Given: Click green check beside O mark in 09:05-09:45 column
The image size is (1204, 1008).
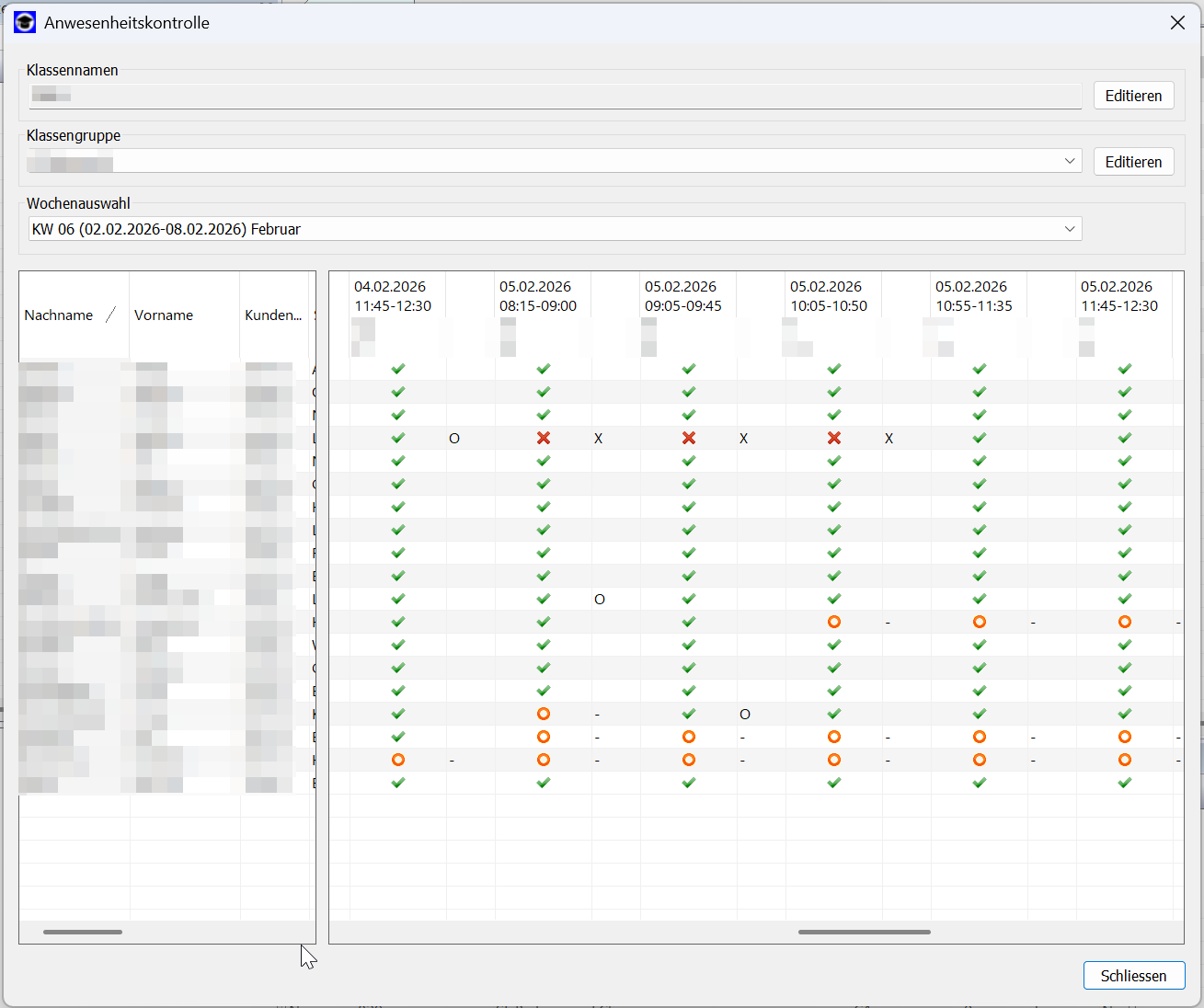Looking at the screenshot, I should click(689, 714).
